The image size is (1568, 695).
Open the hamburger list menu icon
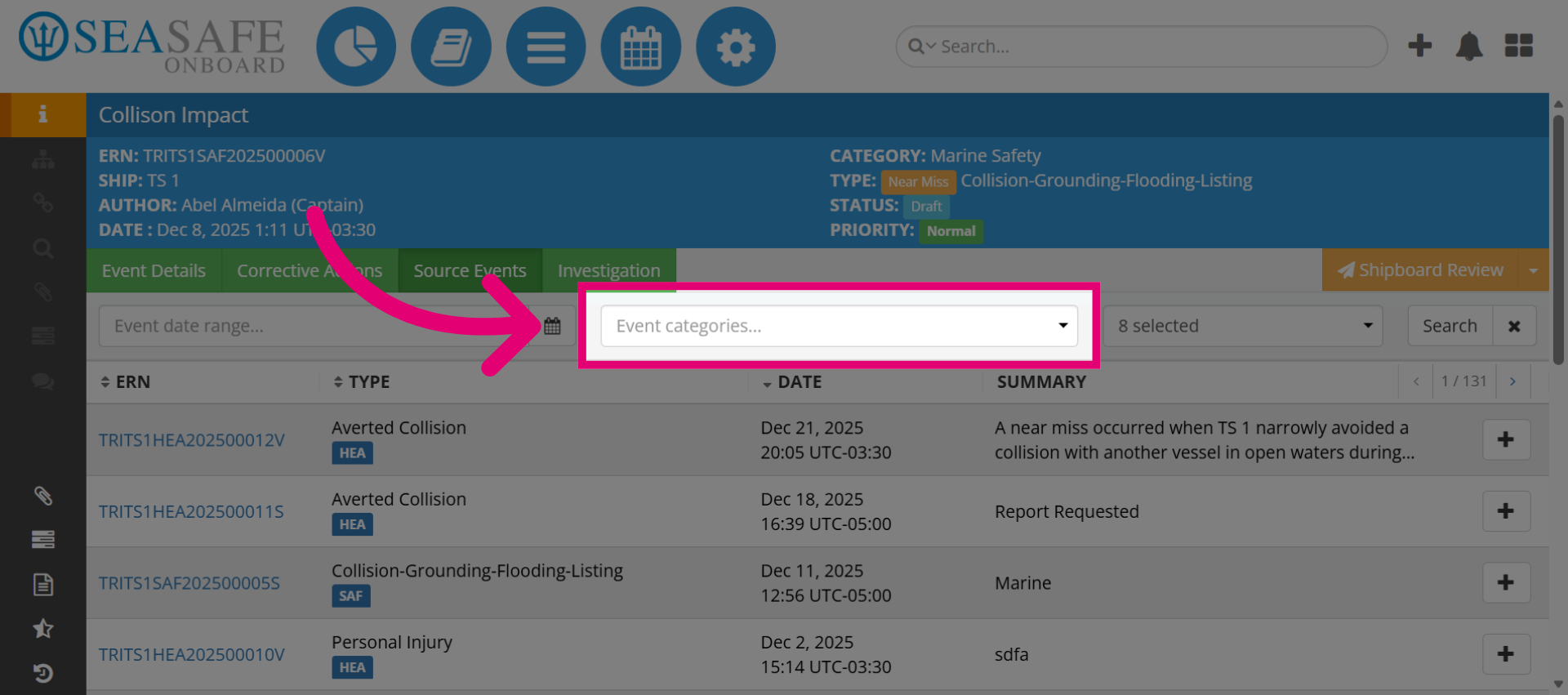(x=546, y=47)
